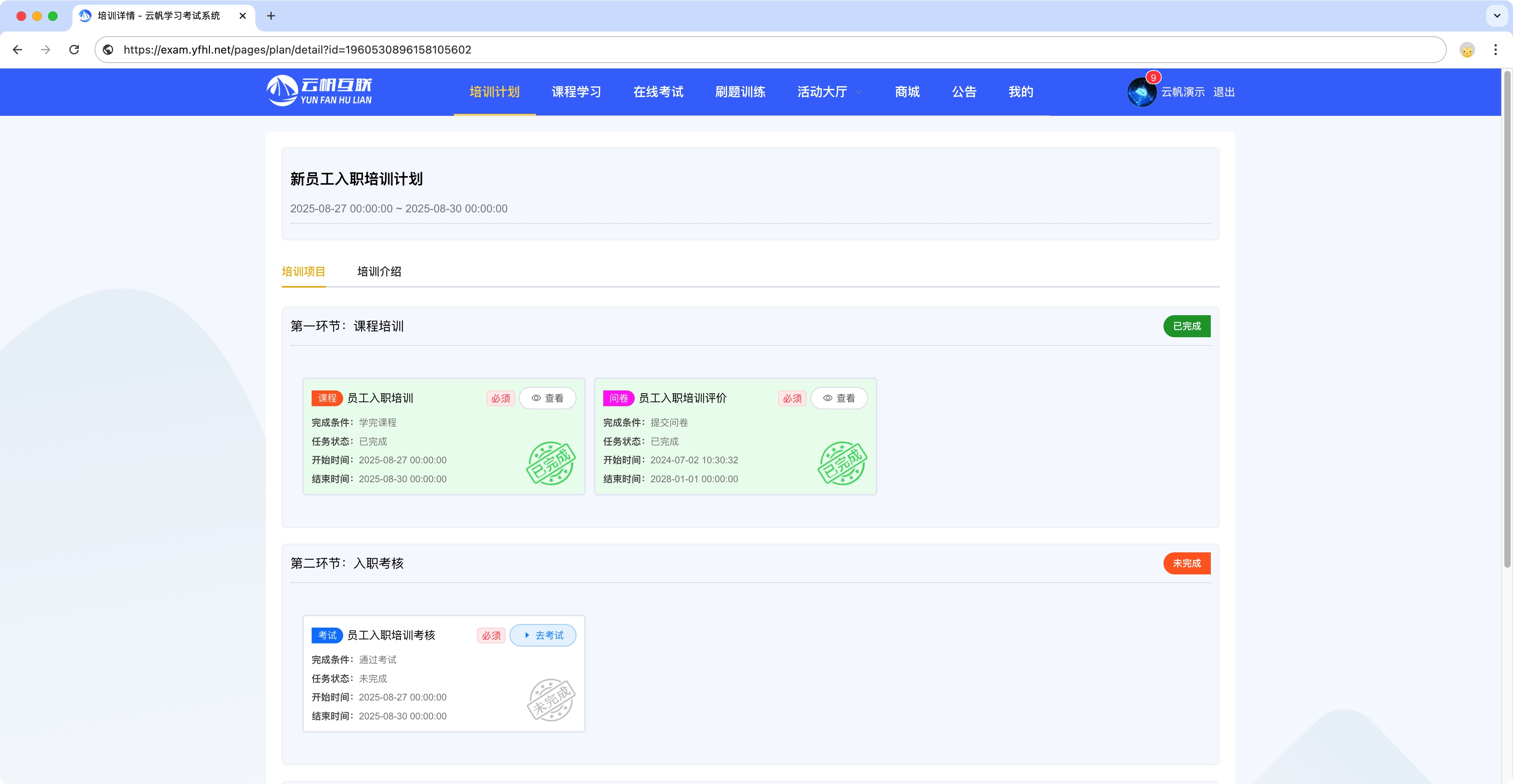Click the 课程 tag on 员工入职培训
This screenshot has width=1513, height=784.
tap(327, 398)
